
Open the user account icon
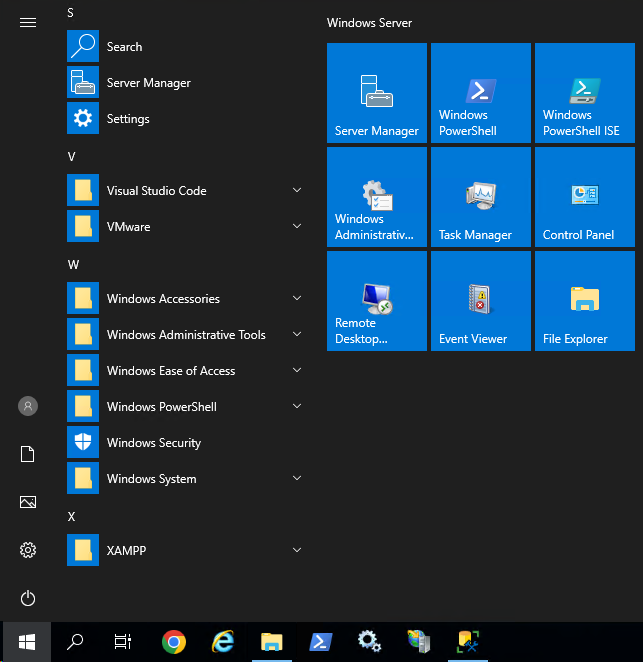[28, 406]
